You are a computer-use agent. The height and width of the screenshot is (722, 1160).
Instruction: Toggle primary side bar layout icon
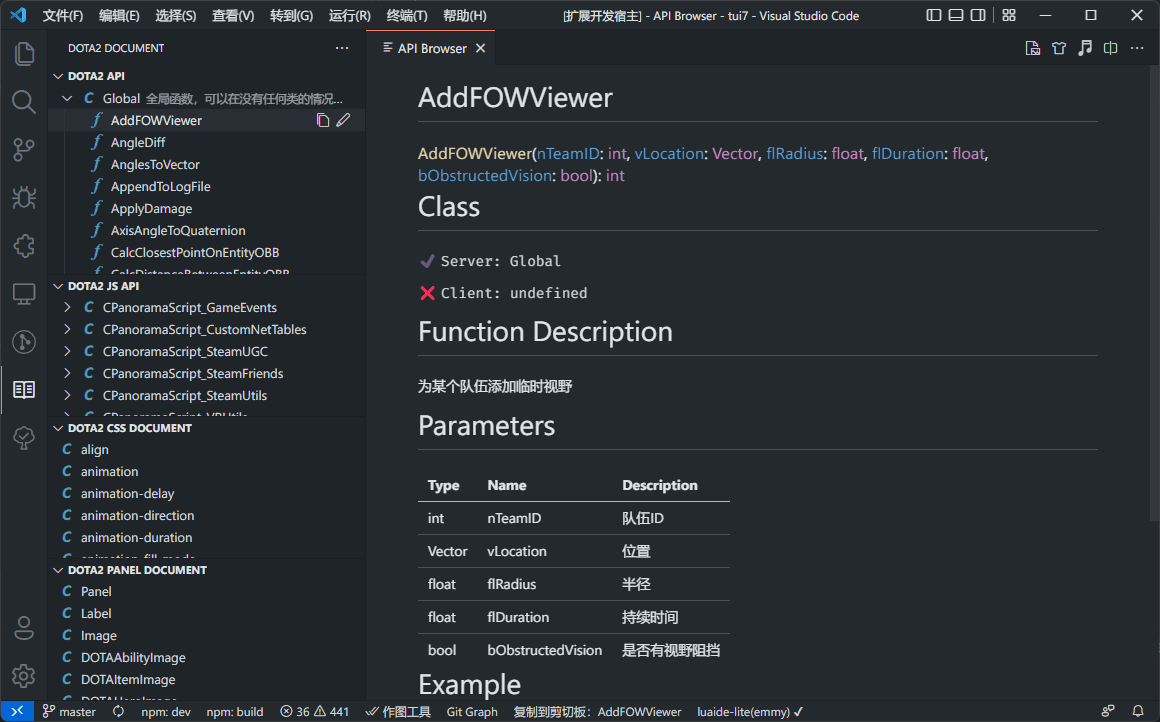coord(934,16)
